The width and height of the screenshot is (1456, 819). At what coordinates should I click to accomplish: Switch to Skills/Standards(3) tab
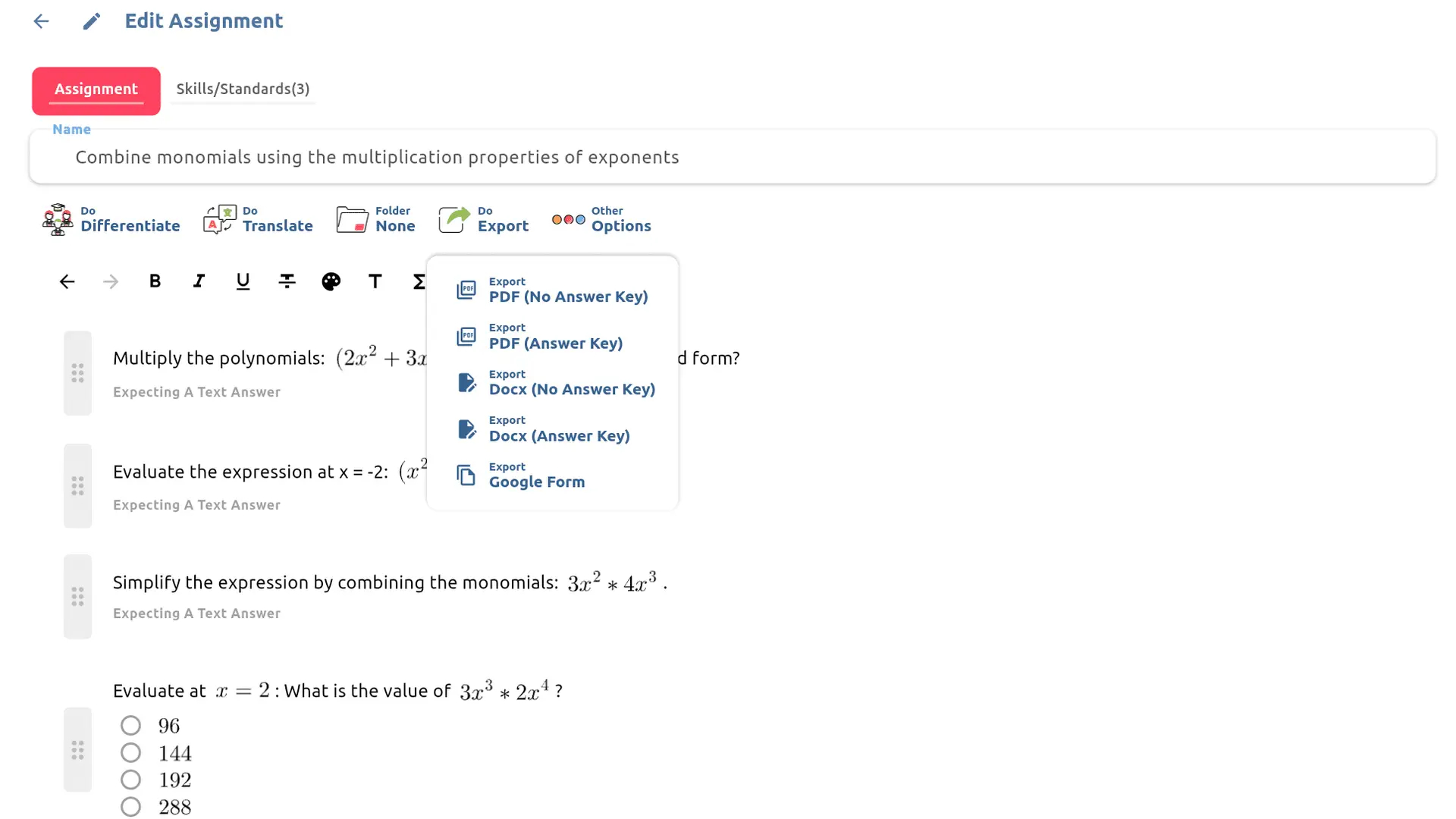tap(243, 89)
